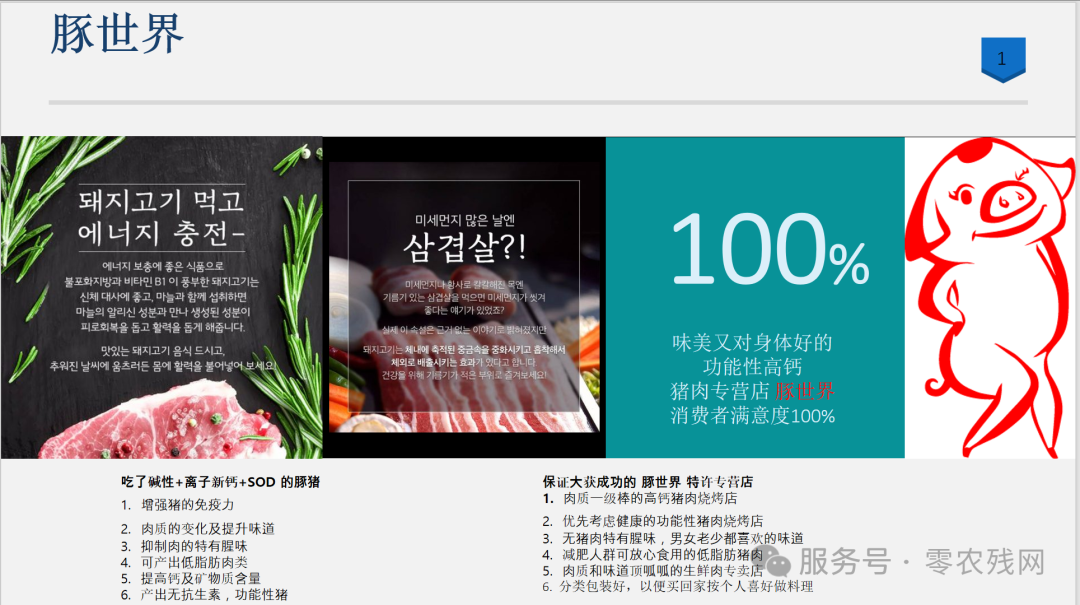Select list item 抑制肉的特有腥味

(184, 546)
